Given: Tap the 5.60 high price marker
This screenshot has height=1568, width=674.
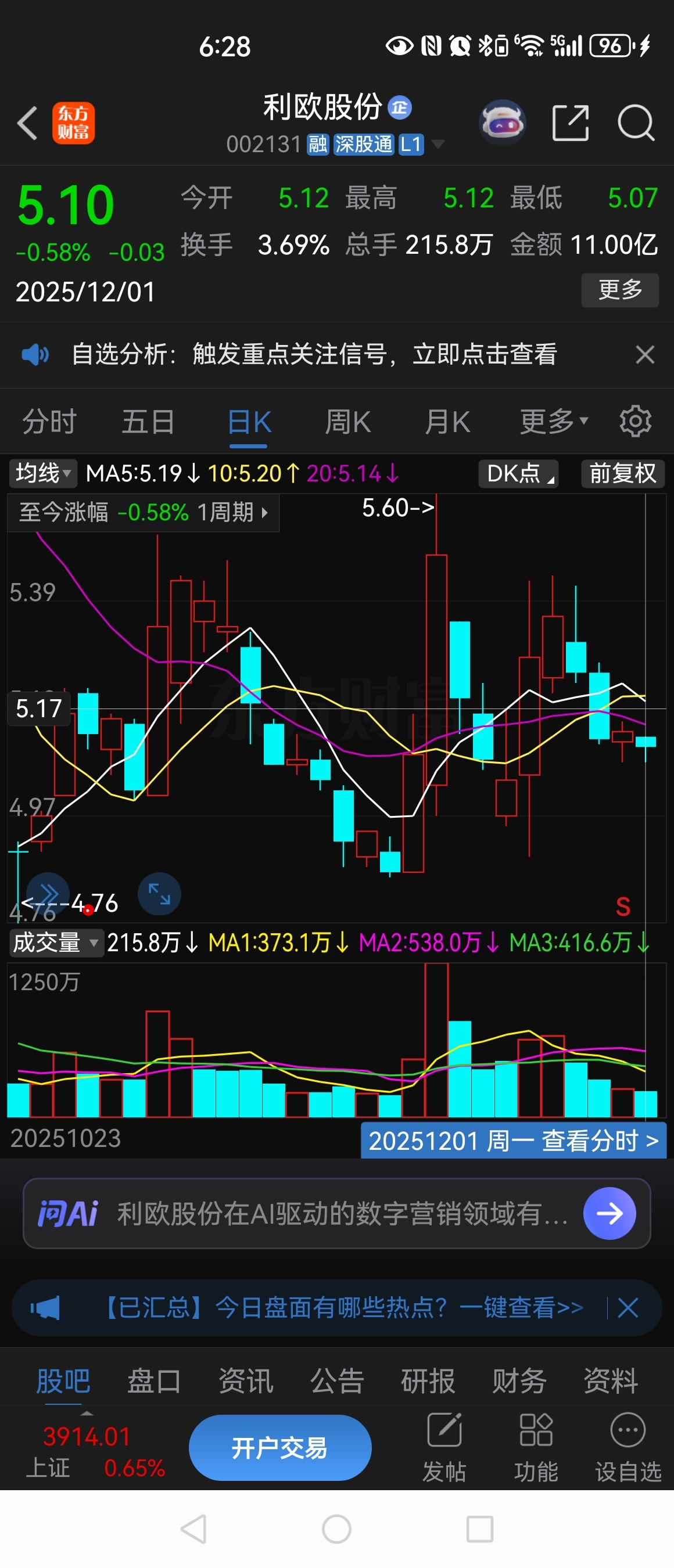Looking at the screenshot, I should point(397,508).
